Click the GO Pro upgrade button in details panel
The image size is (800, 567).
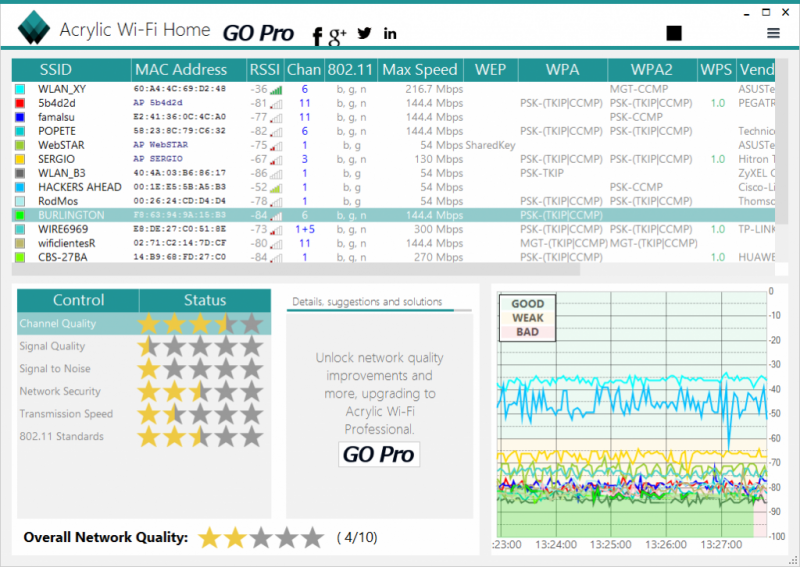pyautogui.click(x=379, y=454)
